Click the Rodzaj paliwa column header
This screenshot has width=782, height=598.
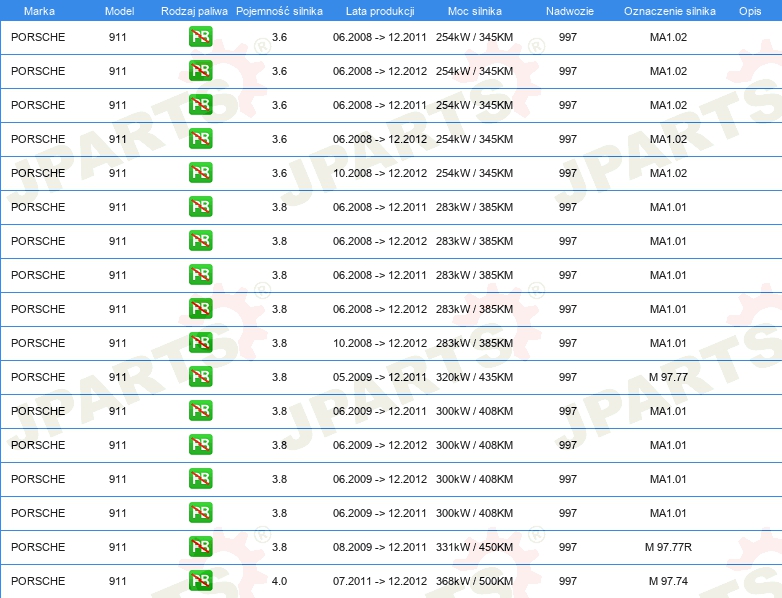(x=194, y=11)
